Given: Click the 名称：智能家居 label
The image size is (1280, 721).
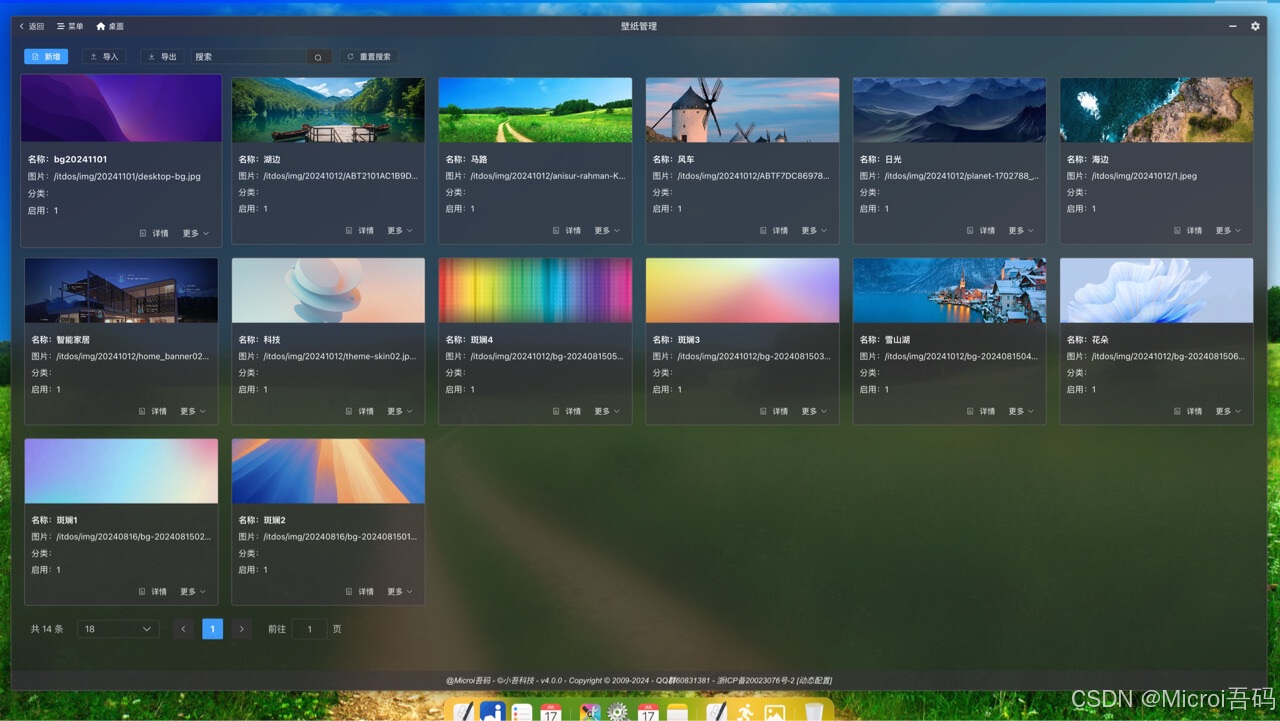Looking at the screenshot, I should [60, 340].
